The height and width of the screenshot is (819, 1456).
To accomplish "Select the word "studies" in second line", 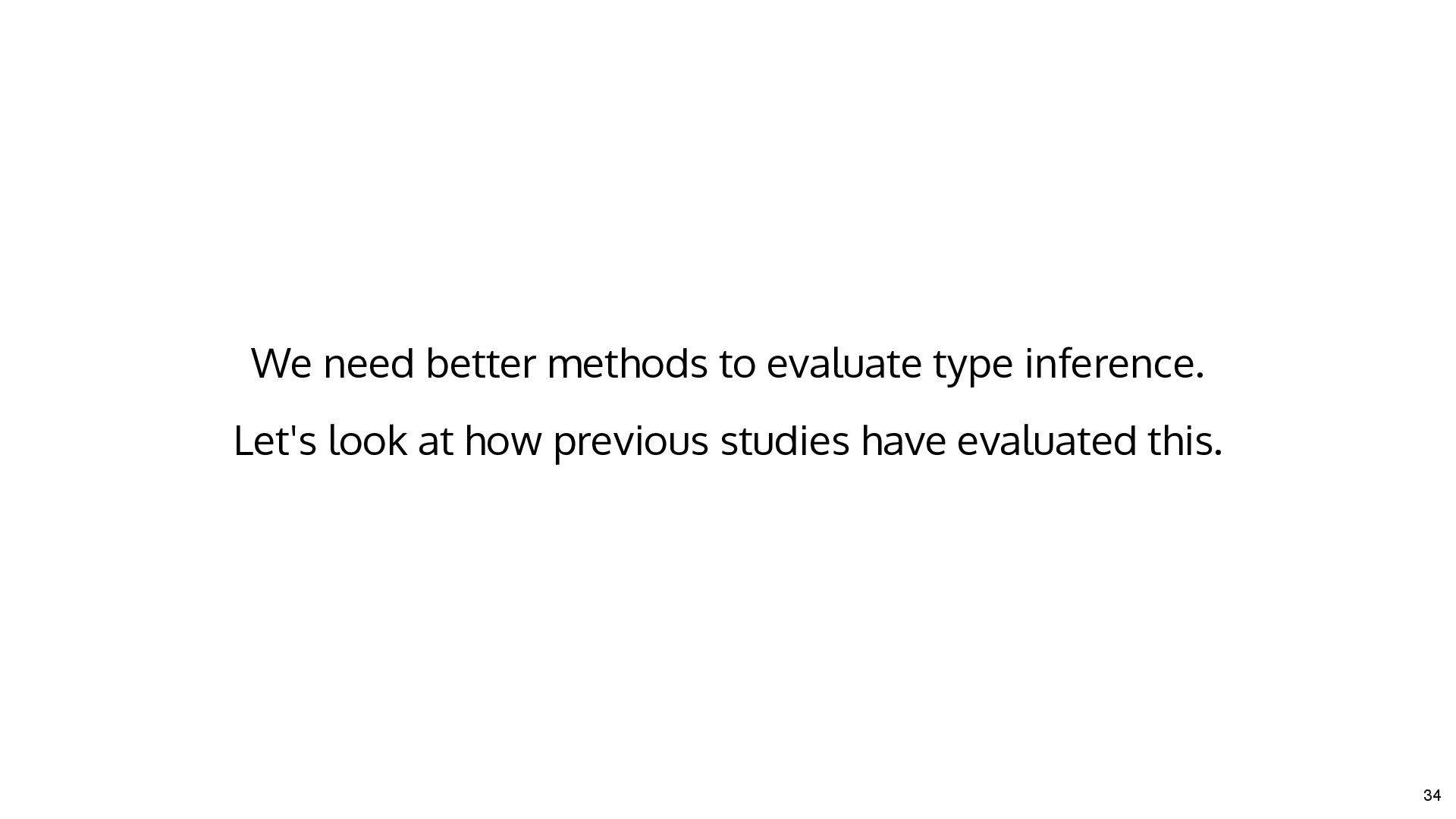I will coord(784,441).
